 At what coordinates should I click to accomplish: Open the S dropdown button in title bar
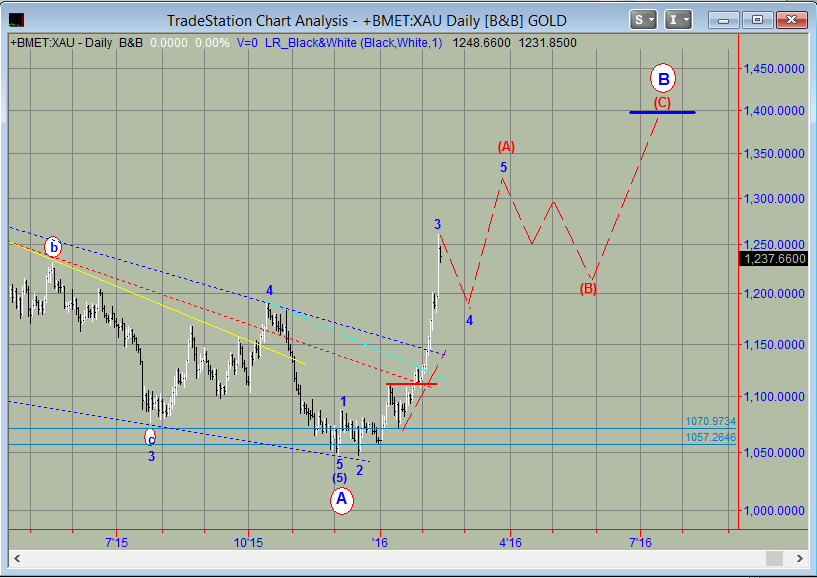tap(643, 20)
